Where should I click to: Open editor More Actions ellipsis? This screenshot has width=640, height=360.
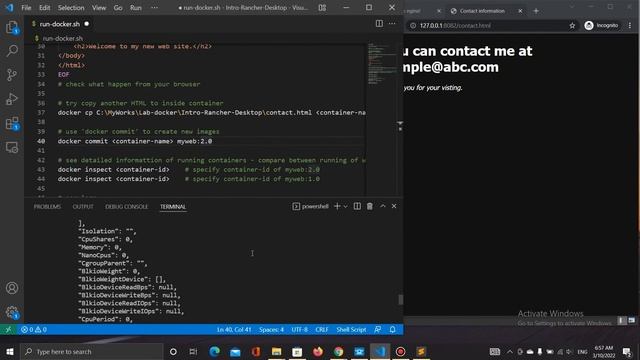[392, 24]
